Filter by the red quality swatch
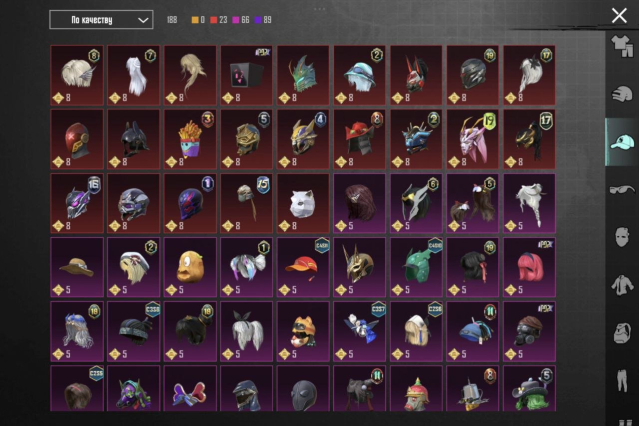639x426 pixels. 214,20
